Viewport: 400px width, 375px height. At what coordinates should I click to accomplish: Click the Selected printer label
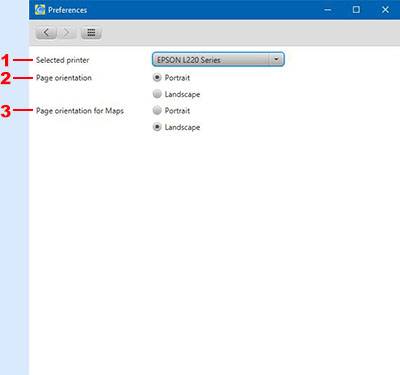coord(63,60)
